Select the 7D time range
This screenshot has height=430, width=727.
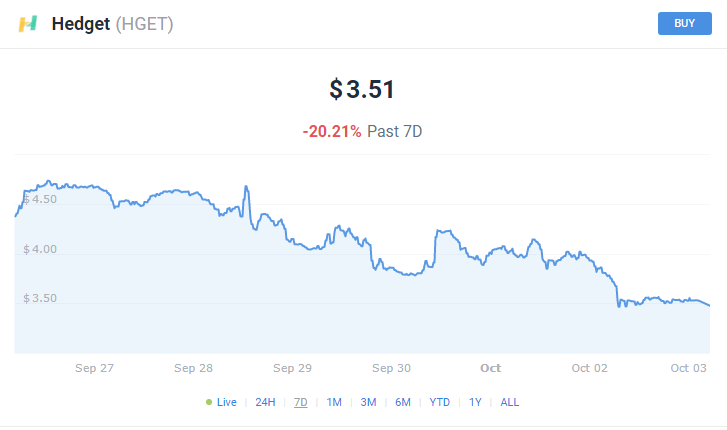[300, 402]
